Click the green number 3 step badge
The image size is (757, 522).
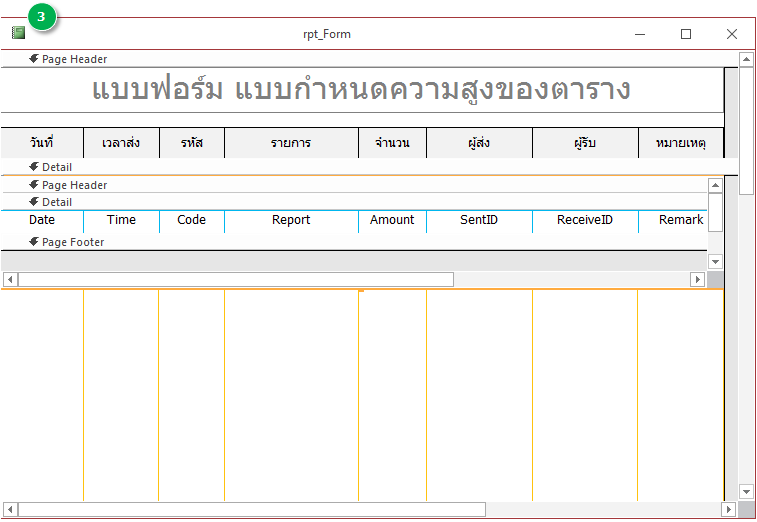pos(41,17)
